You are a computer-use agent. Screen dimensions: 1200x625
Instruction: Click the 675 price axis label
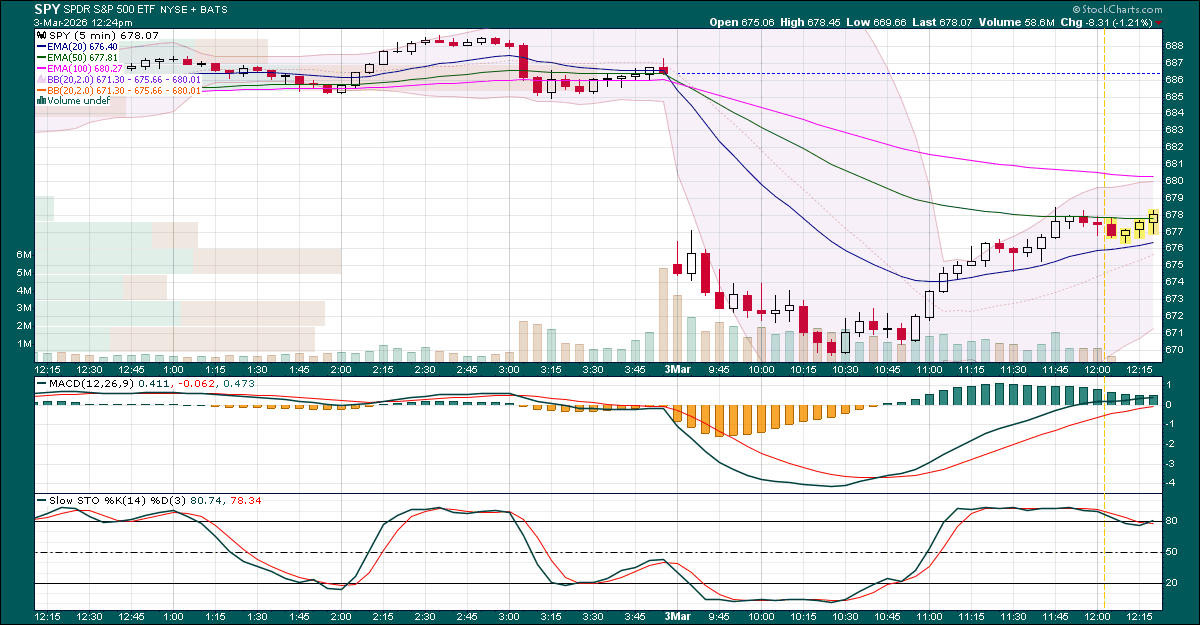[1174, 265]
